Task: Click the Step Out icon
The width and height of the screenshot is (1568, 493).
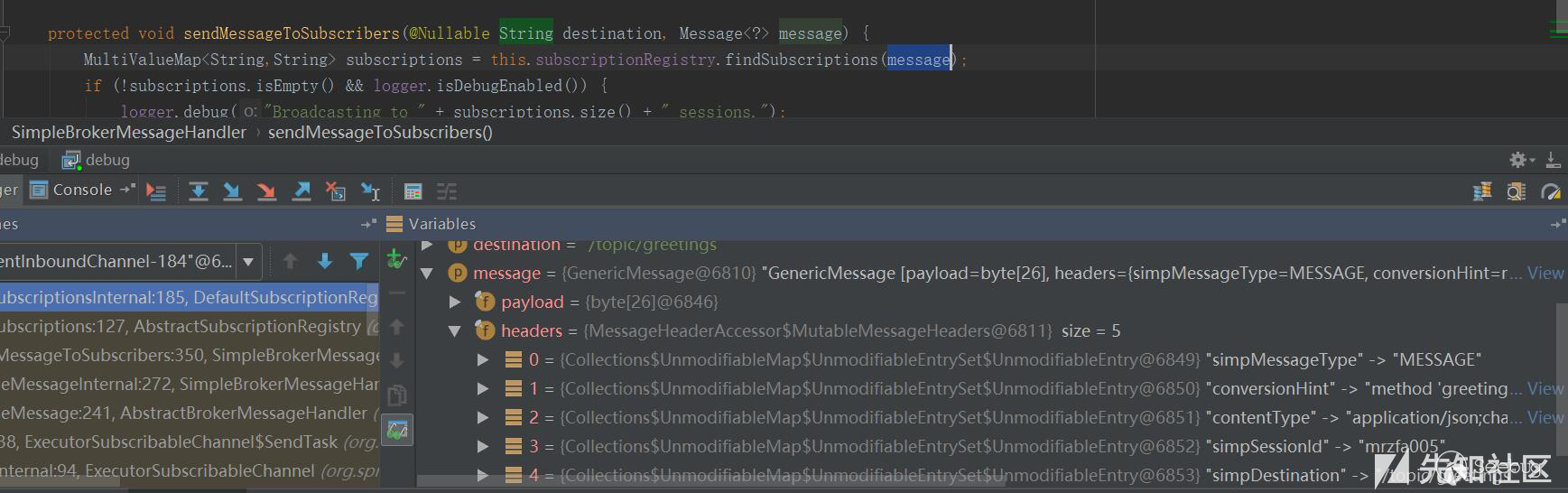Action: point(302,191)
